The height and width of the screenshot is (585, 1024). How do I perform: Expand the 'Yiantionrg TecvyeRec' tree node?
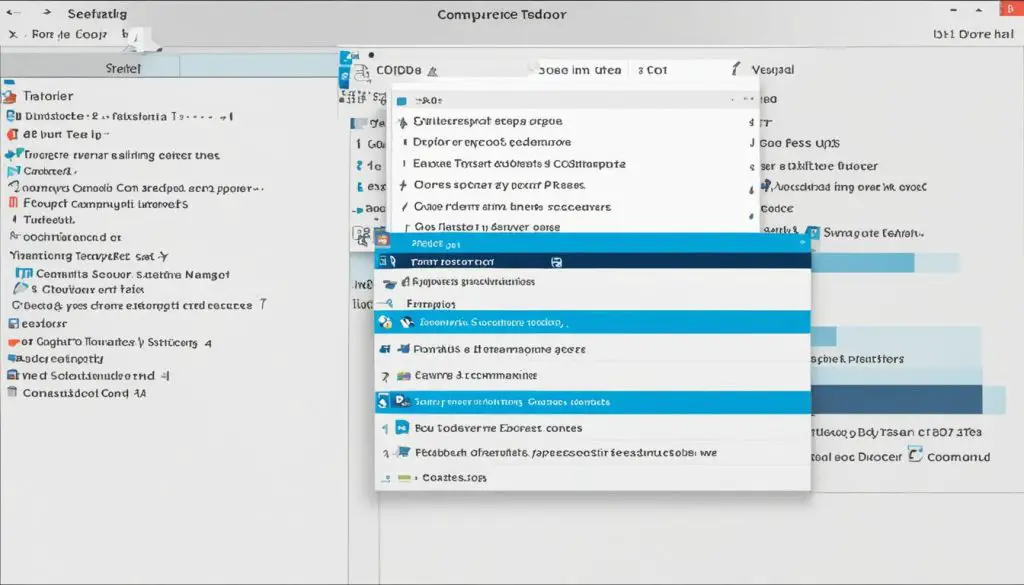click(163, 257)
